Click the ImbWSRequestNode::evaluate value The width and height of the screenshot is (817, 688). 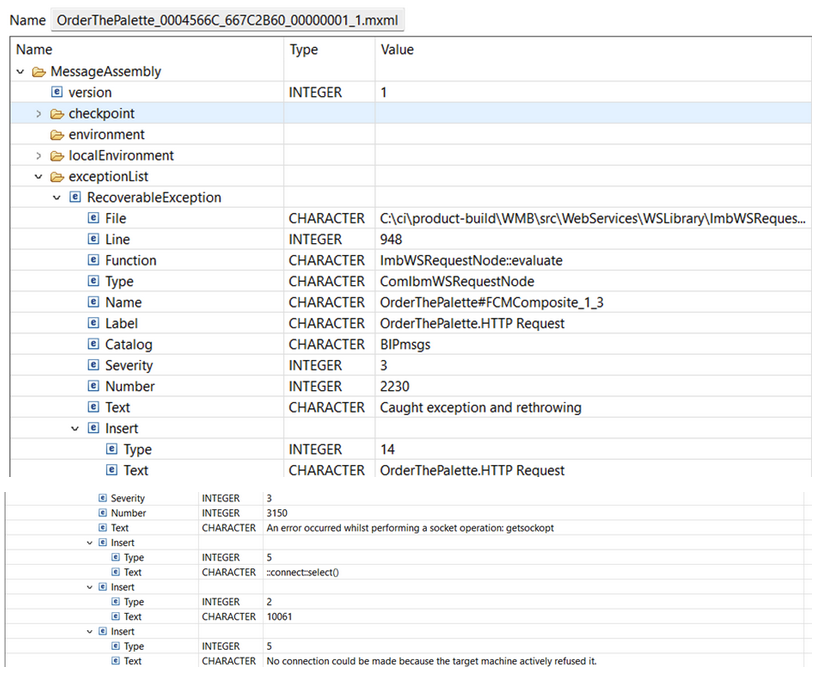[x=471, y=260]
